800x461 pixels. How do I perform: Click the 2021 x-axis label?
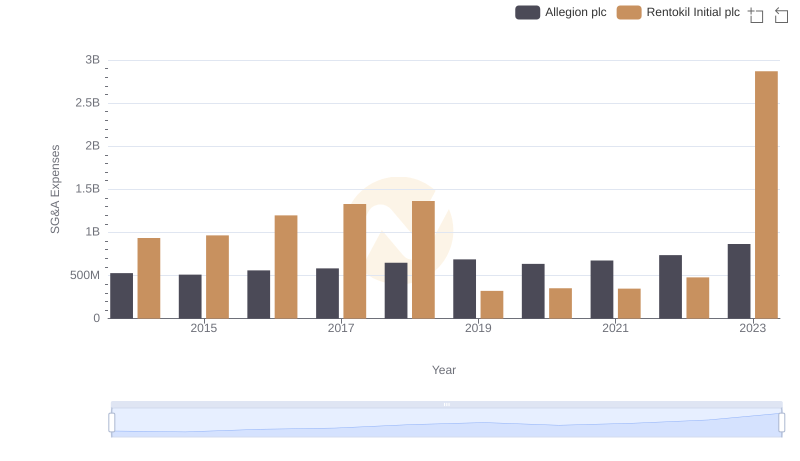pos(615,328)
